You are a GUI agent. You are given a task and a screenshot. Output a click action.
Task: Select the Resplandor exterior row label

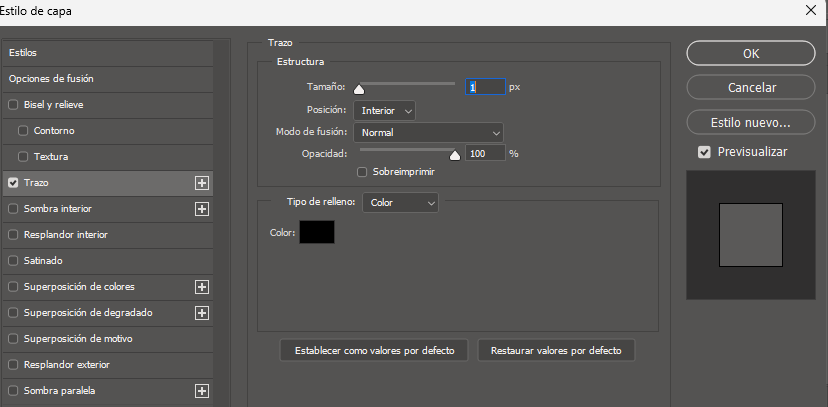67,365
